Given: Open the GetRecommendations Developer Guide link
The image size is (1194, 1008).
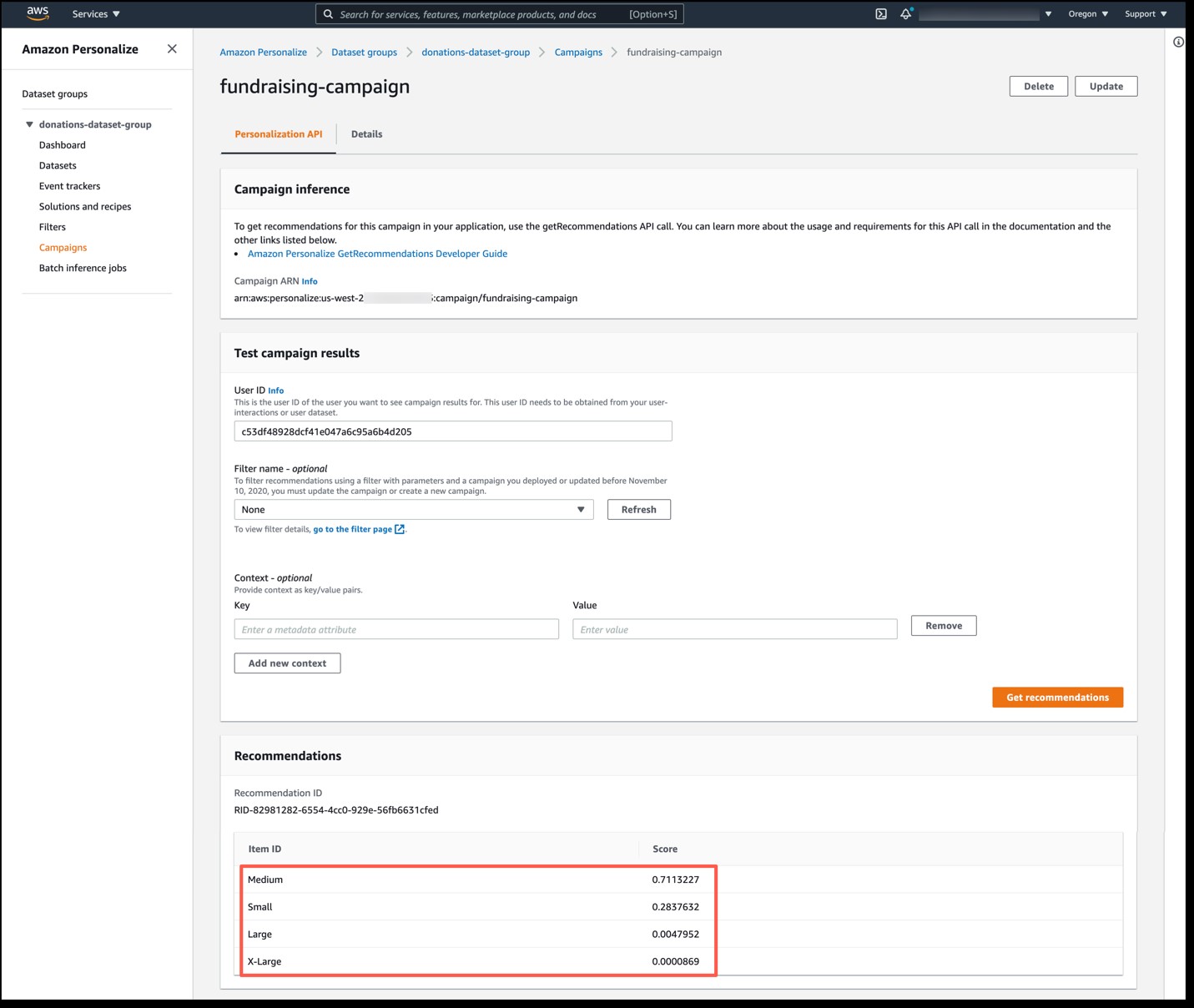Looking at the screenshot, I should tap(377, 254).
